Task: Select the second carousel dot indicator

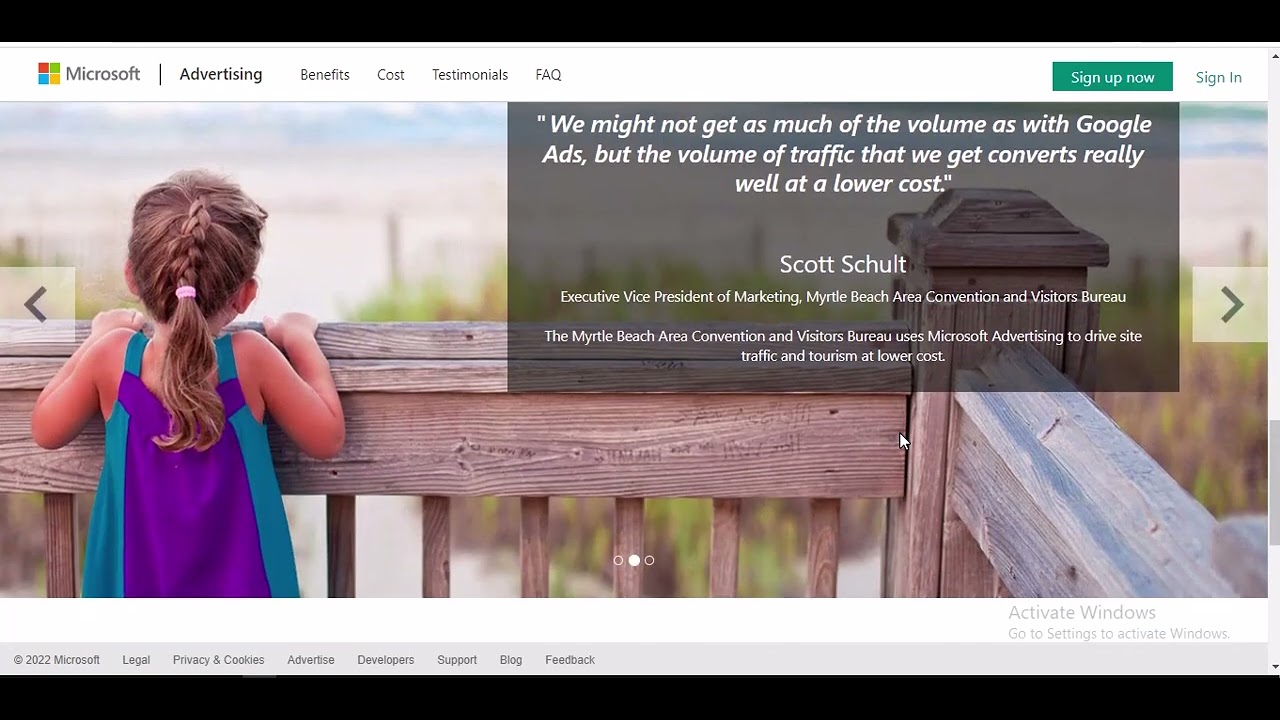Action: pos(634,561)
